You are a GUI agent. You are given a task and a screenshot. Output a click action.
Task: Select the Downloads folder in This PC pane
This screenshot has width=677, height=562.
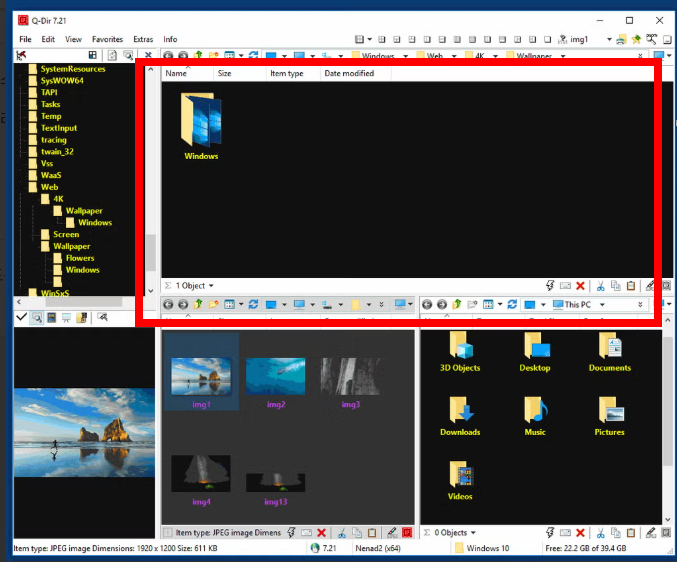pyautogui.click(x=460, y=416)
